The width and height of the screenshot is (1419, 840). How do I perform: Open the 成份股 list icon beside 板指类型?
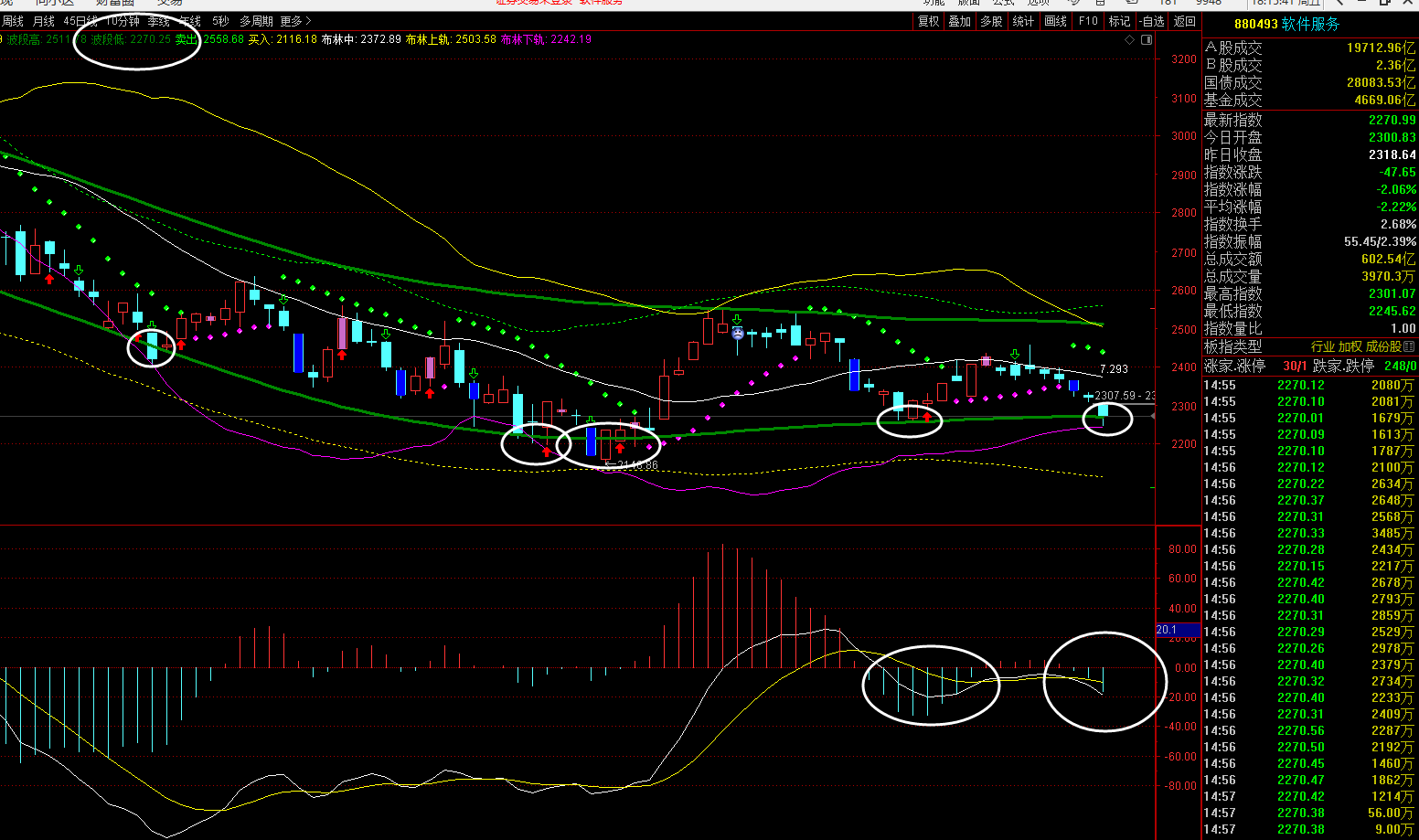pos(1408,346)
